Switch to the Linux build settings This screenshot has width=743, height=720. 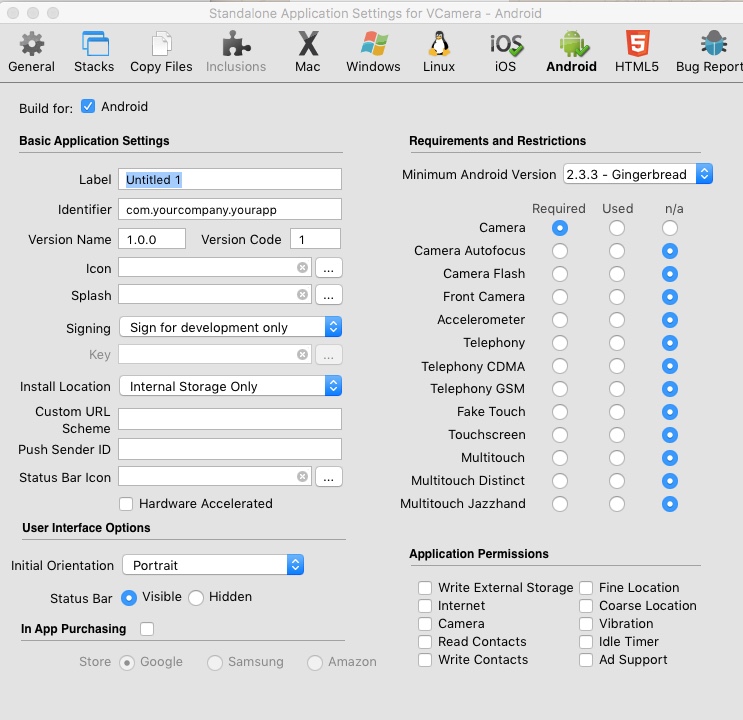pos(438,51)
